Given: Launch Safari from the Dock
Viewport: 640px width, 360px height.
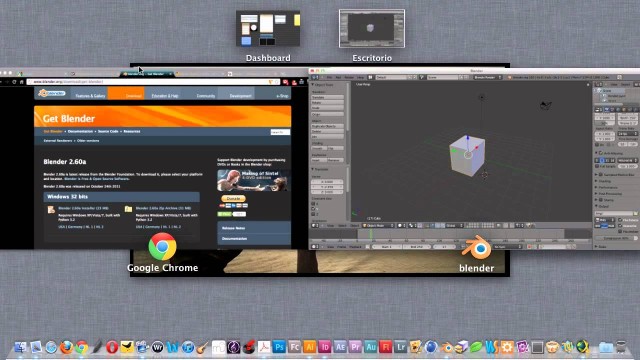Looking at the screenshot, I should pos(51,347).
